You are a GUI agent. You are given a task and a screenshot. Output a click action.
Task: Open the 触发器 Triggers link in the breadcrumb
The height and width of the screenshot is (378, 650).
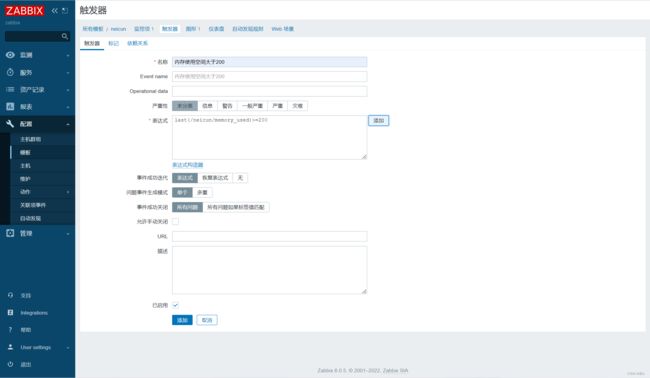[x=170, y=29]
